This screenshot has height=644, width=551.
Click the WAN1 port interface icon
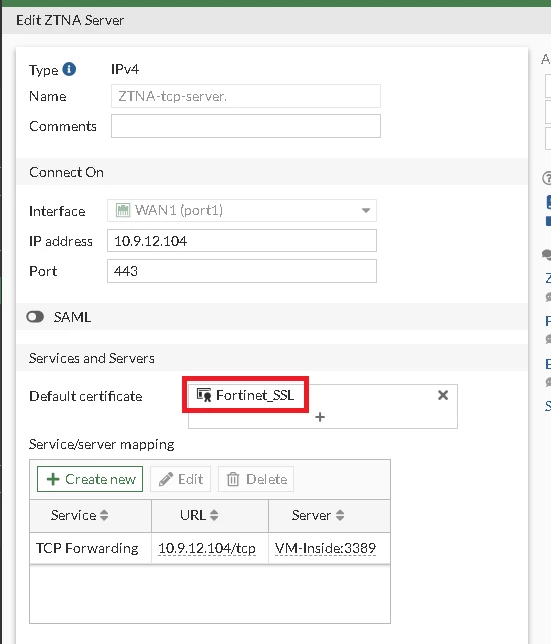pos(123,210)
